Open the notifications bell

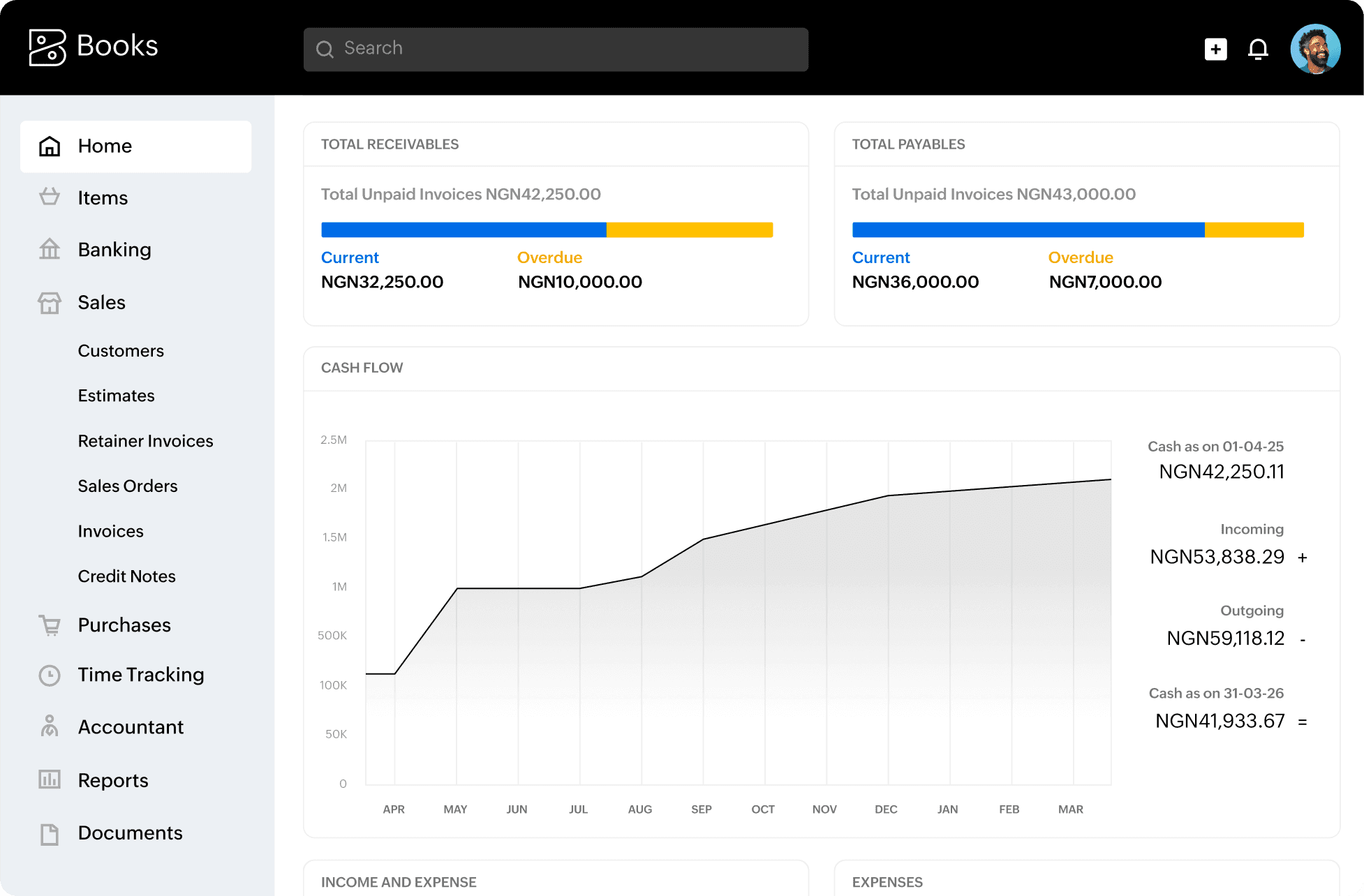tap(1258, 49)
